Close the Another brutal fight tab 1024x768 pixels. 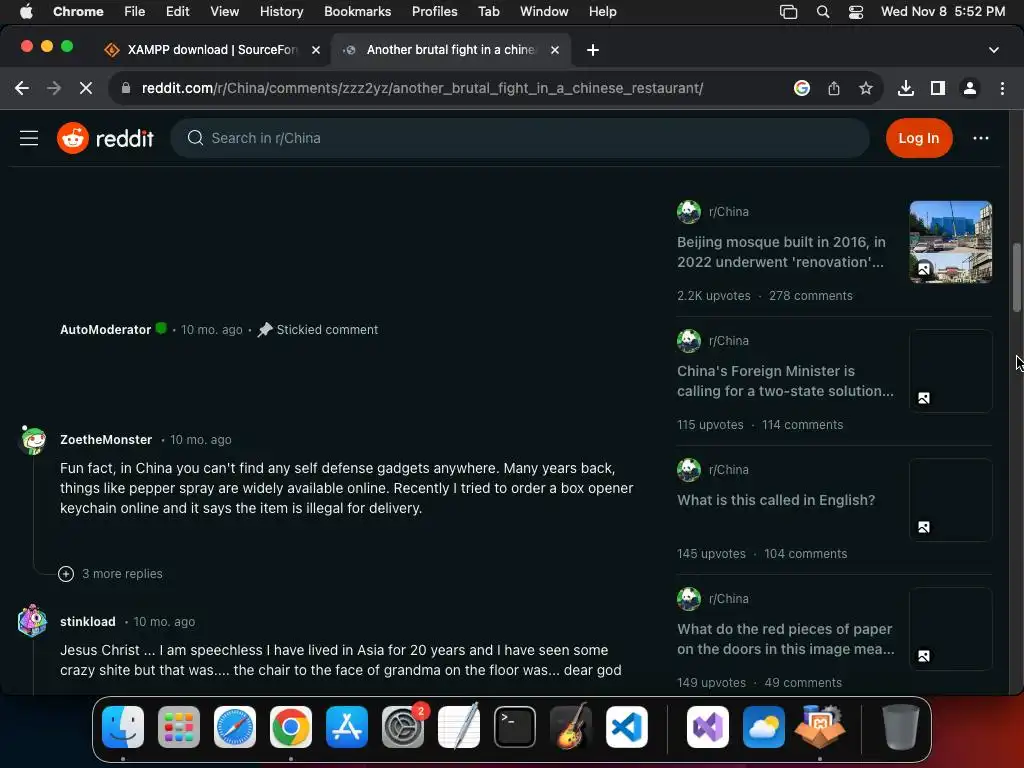554,50
